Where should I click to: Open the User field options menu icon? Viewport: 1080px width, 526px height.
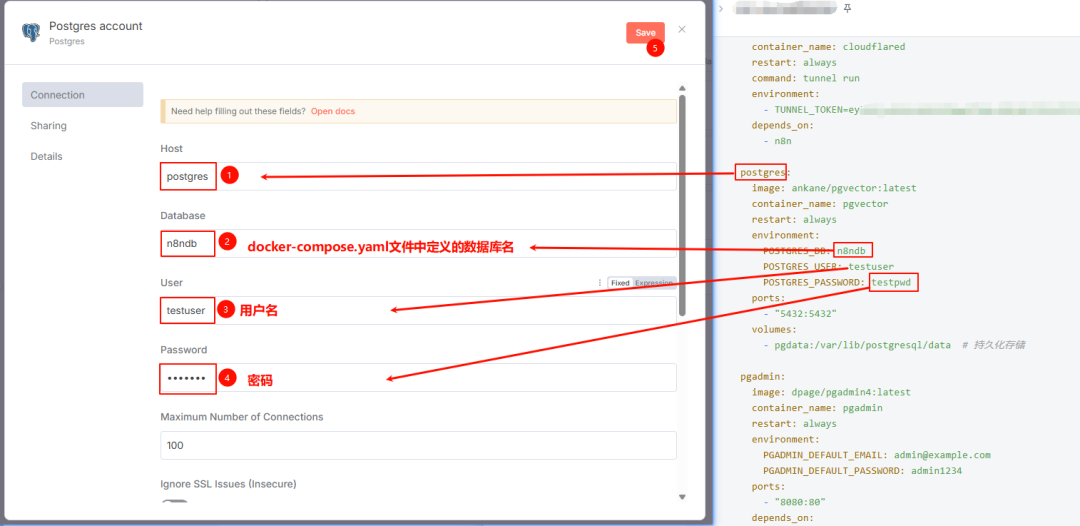[599, 283]
